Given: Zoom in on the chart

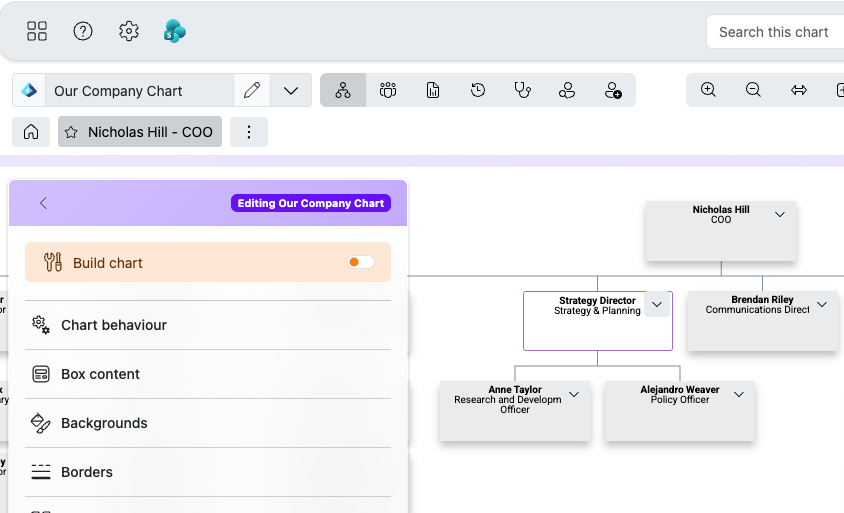Looking at the screenshot, I should coord(708,90).
